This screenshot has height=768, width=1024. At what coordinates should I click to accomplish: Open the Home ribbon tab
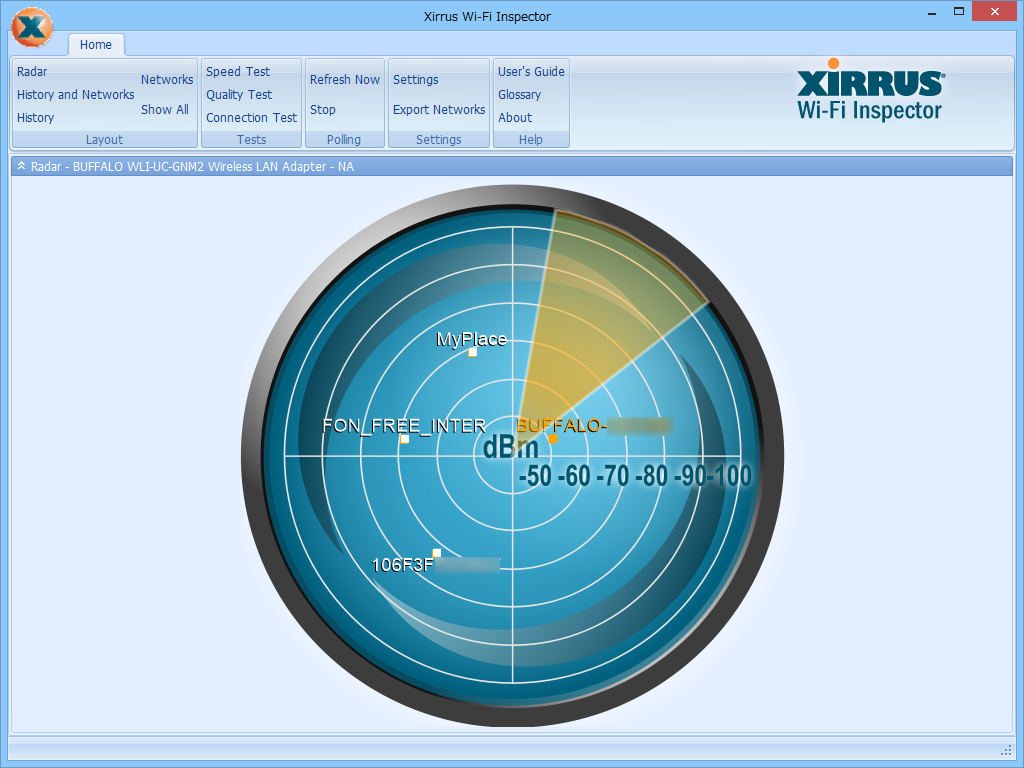pos(96,44)
